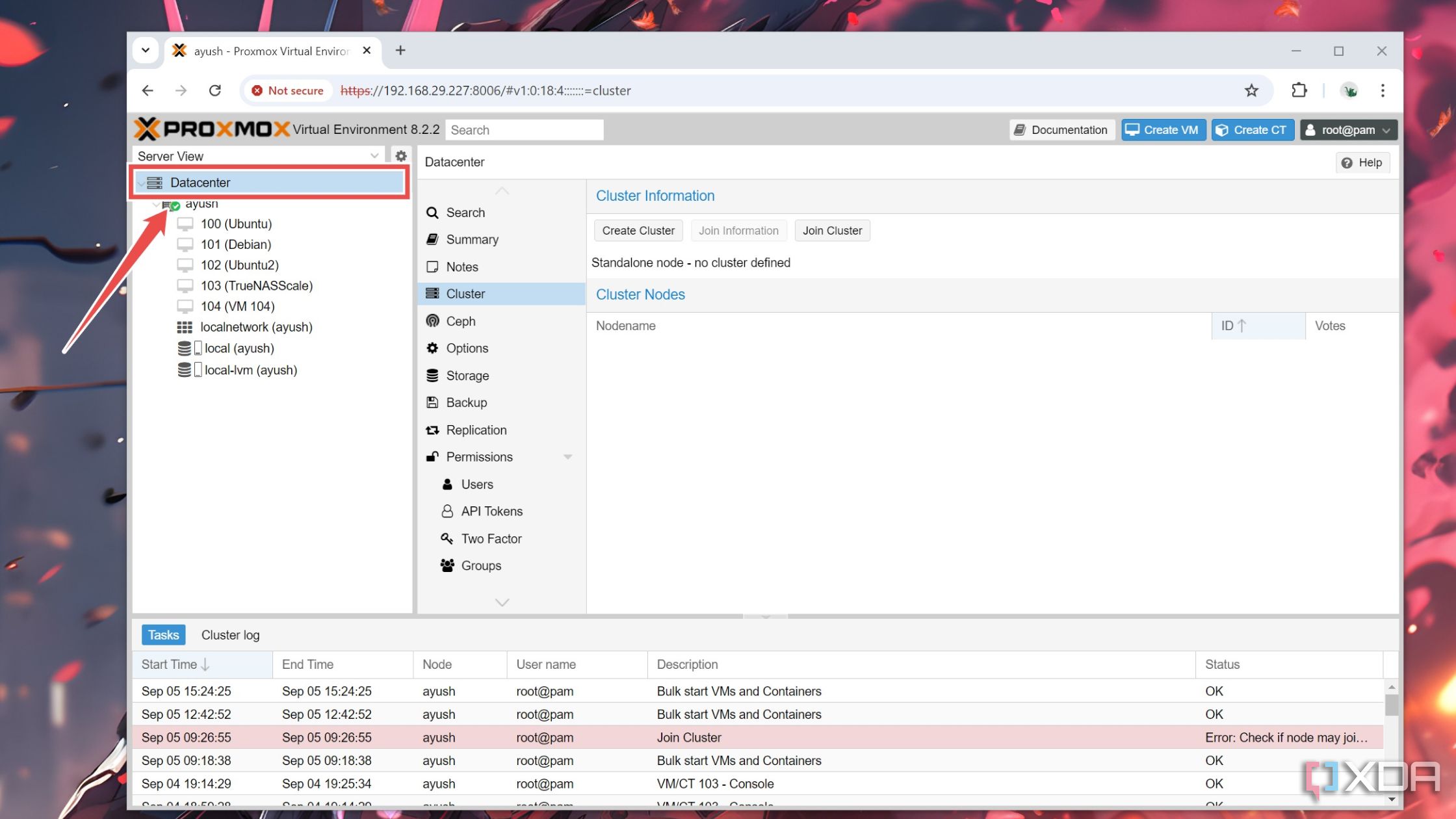Select the Cluster log tab
The image size is (1456, 819).
[230, 635]
